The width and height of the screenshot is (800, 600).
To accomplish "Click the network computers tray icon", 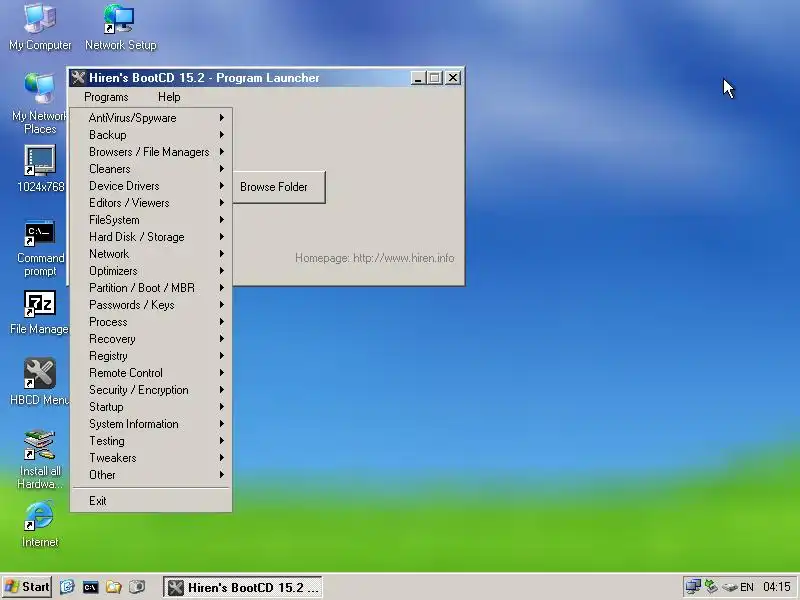I will (693, 587).
